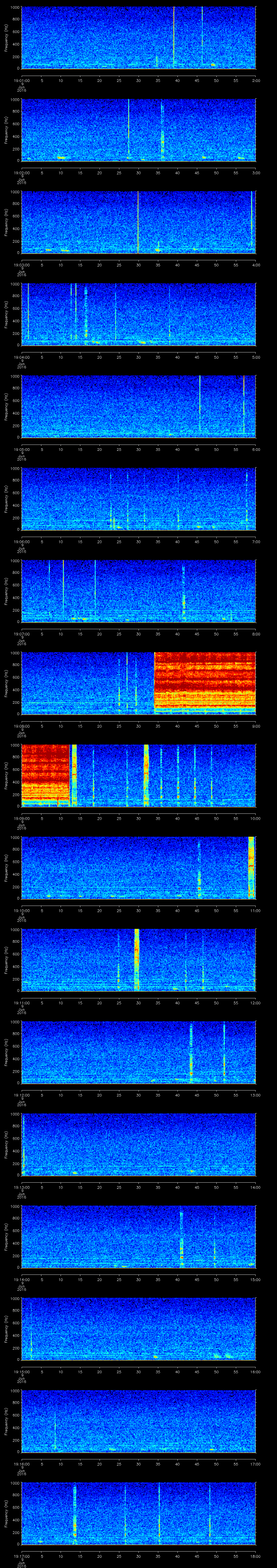Click the '19:12:00' start time label
This screenshot has width=277, height=1568.
click(21, 1095)
